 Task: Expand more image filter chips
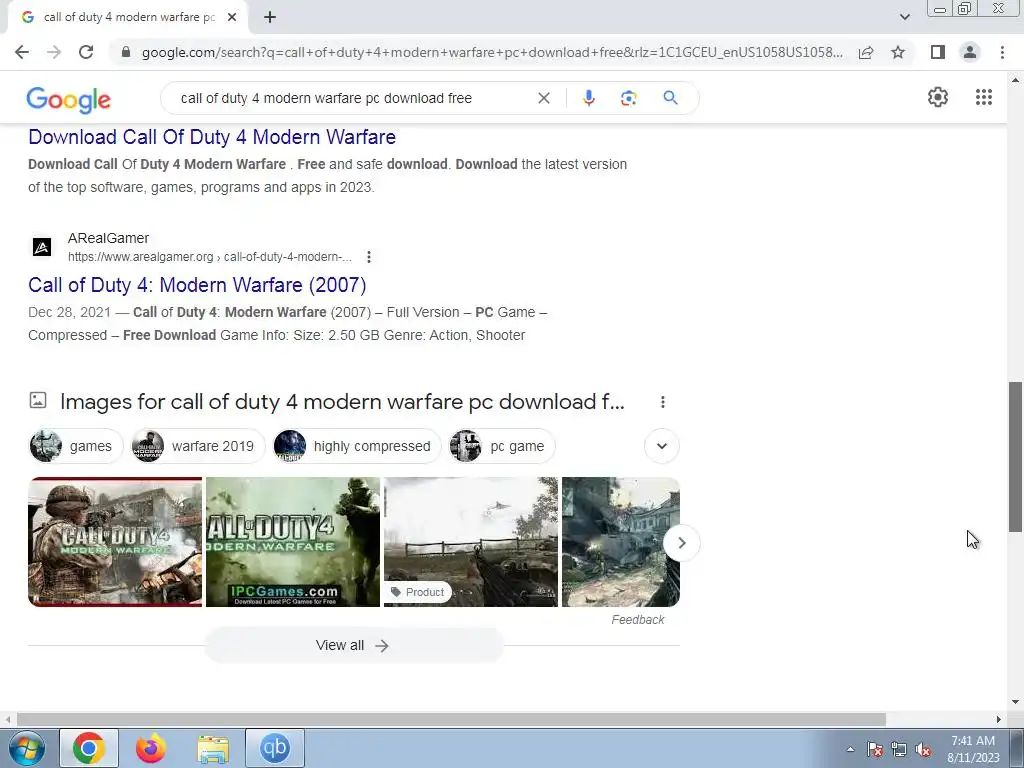(662, 446)
